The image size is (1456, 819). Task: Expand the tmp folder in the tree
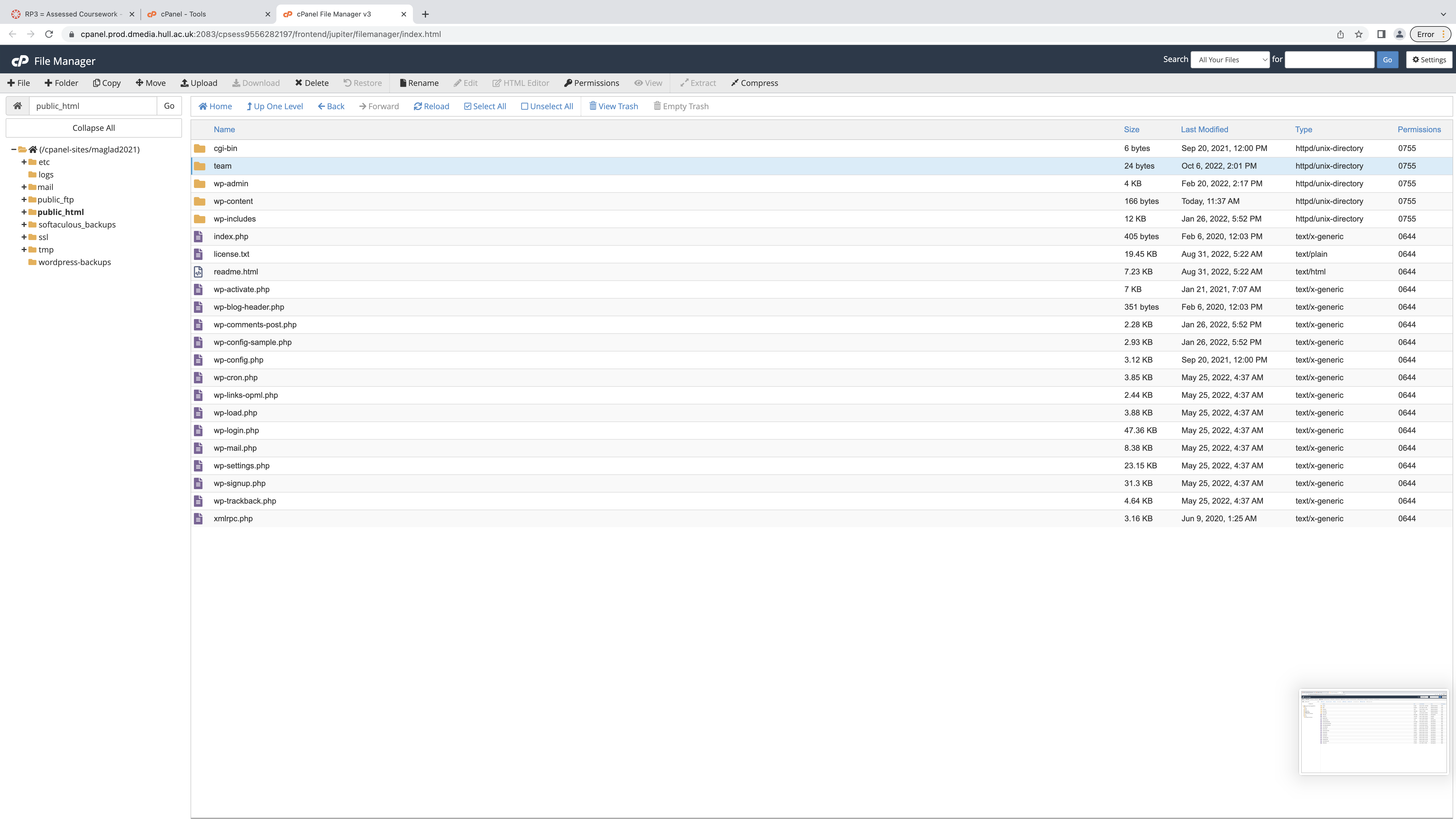coord(24,249)
